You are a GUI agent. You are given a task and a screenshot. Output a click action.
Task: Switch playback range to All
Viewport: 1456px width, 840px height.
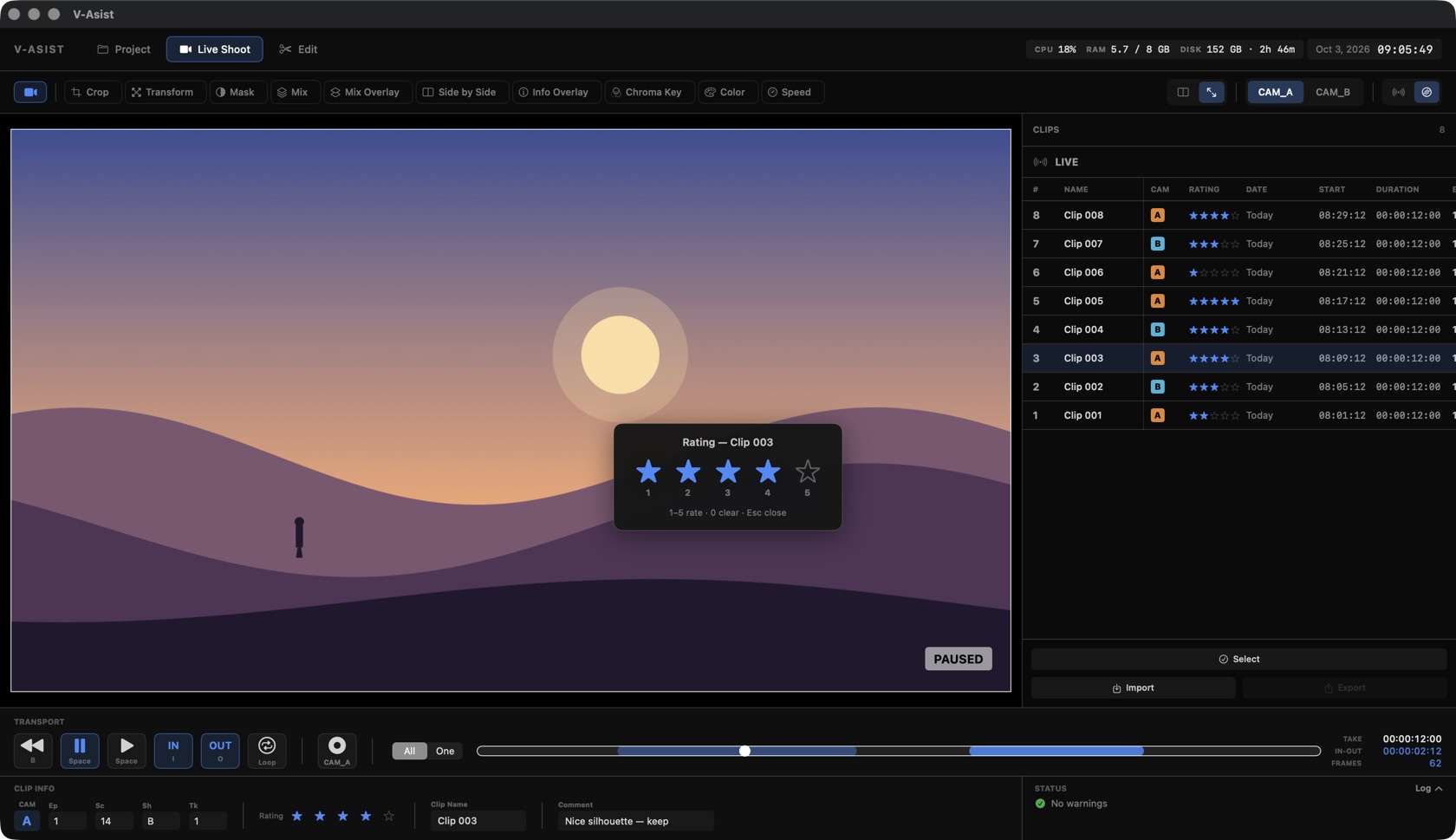click(x=409, y=751)
